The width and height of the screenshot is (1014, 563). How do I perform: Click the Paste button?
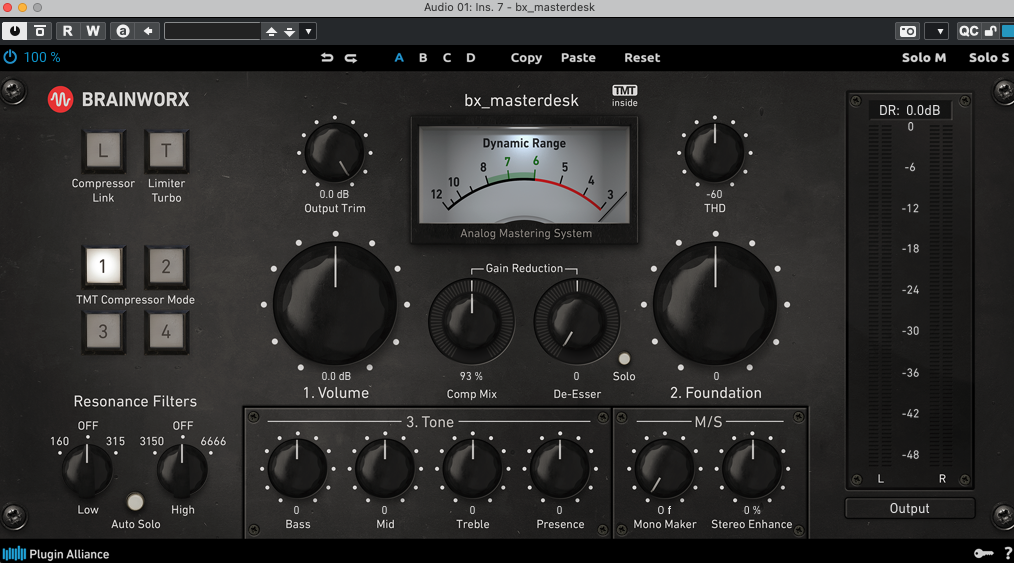click(578, 58)
